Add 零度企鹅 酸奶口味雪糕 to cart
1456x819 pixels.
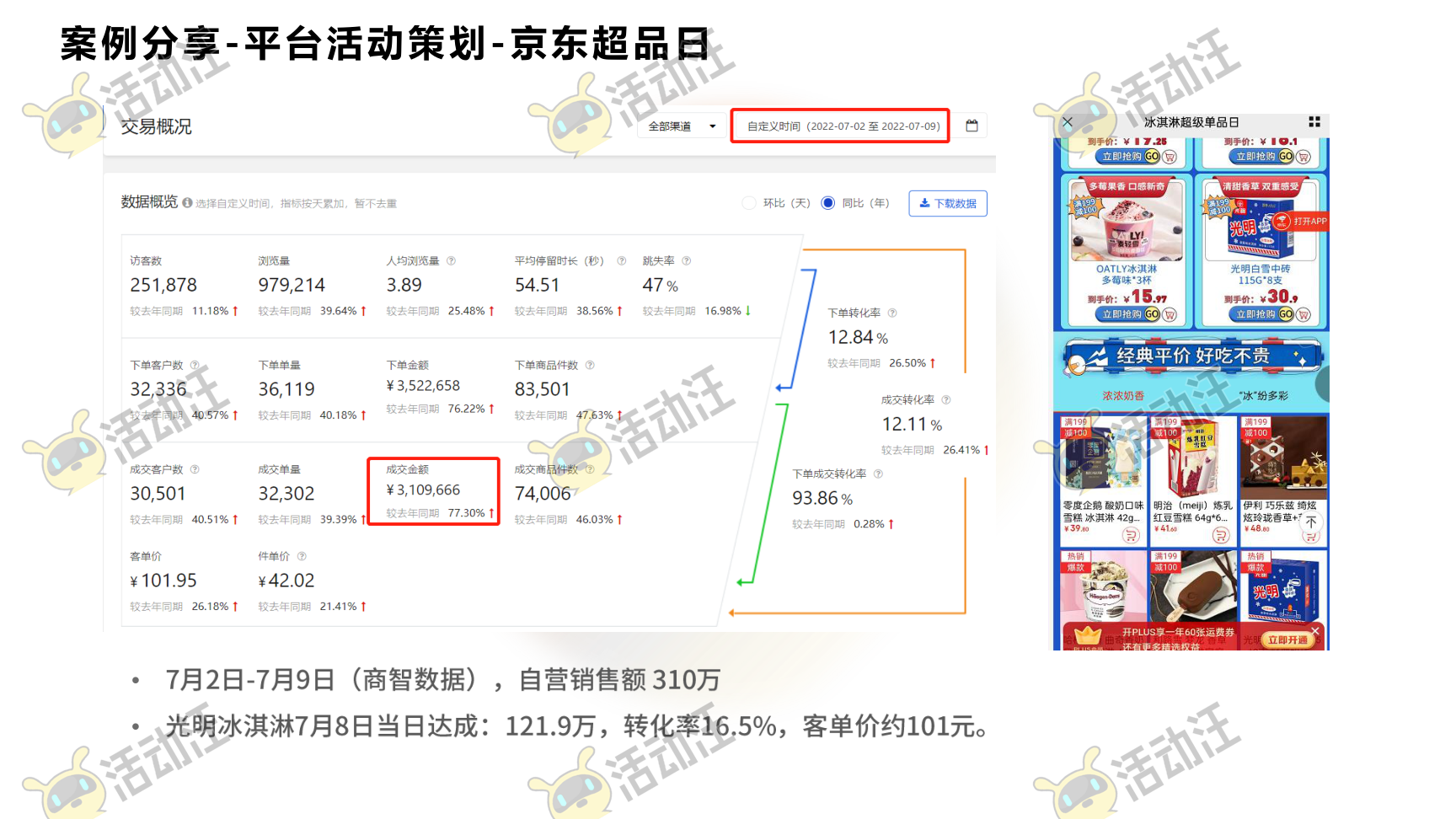click(x=1131, y=535)
